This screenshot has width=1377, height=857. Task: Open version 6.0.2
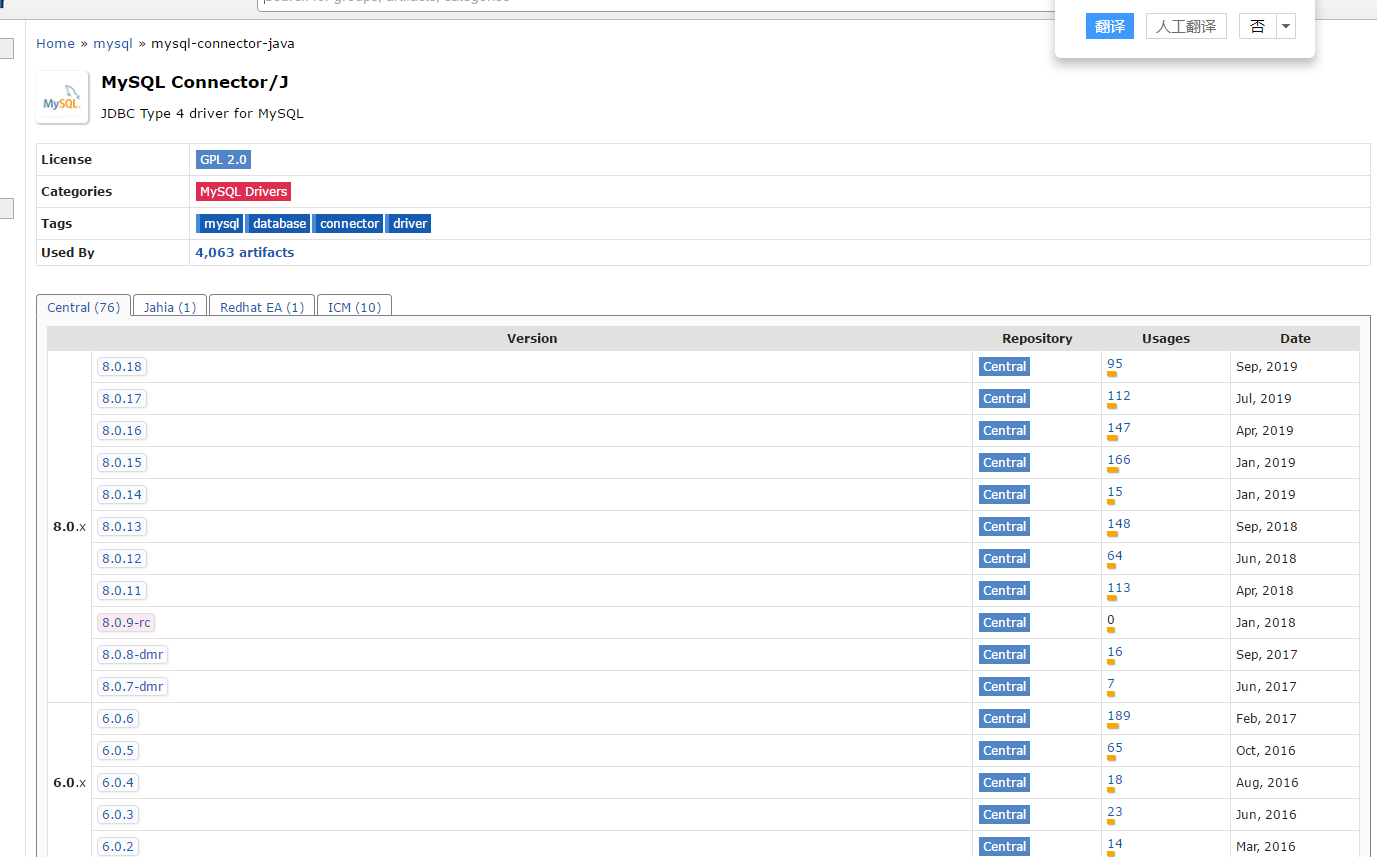click(x=118, y=846)
